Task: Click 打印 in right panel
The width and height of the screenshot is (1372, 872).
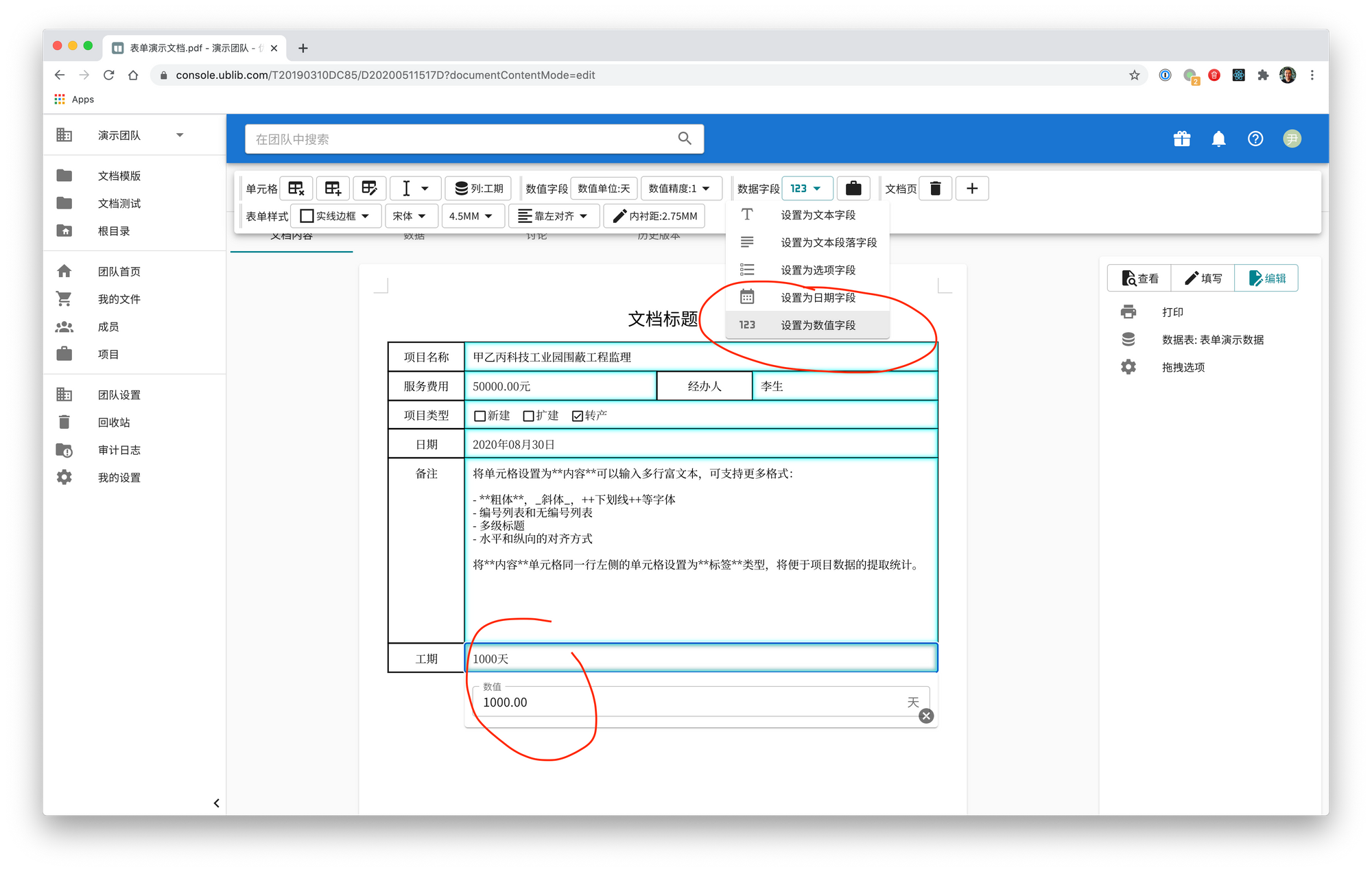Action: 1172,312
